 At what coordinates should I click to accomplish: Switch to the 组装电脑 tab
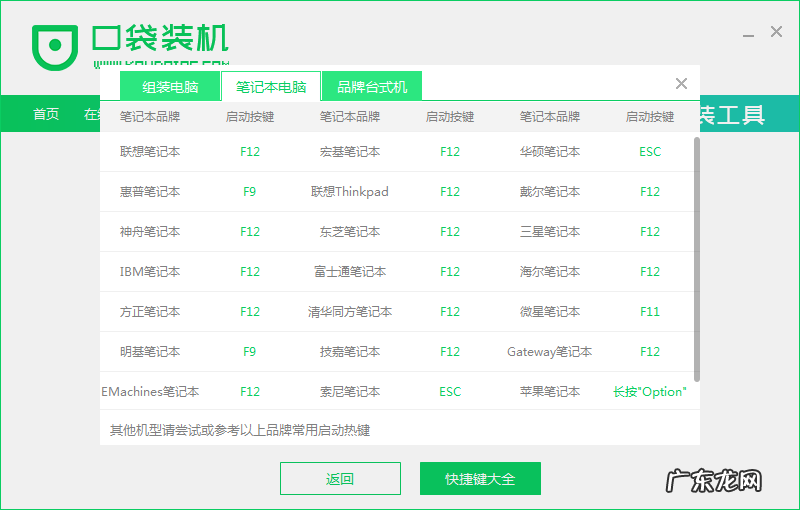170,86
